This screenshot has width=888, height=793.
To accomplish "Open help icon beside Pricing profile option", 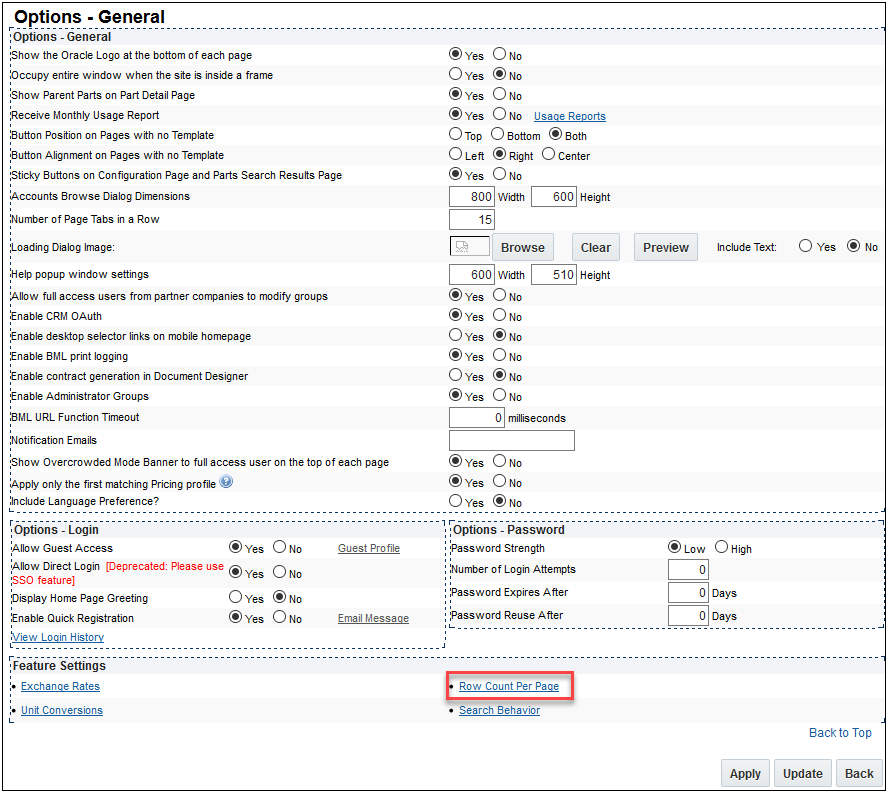I will coord(226,482).
